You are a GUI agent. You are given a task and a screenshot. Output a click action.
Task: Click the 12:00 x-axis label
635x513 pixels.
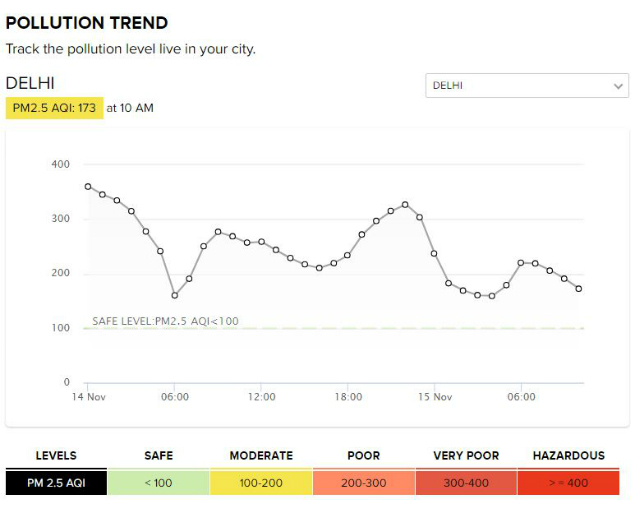point(262,397)
